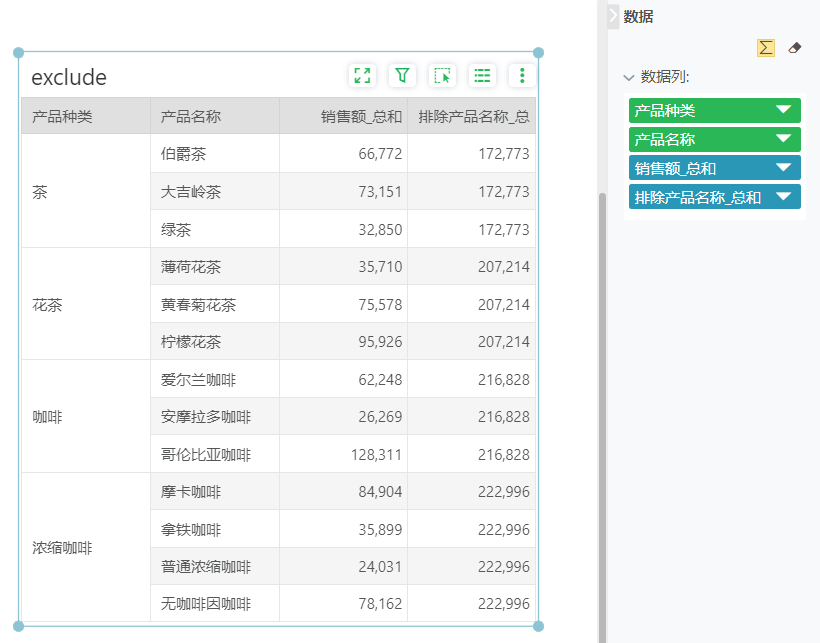The height and width of the screenshot is (643, 820).
Task: Open dropdown arrow of 产品种类 field
Action: click(x=783, y=110)
